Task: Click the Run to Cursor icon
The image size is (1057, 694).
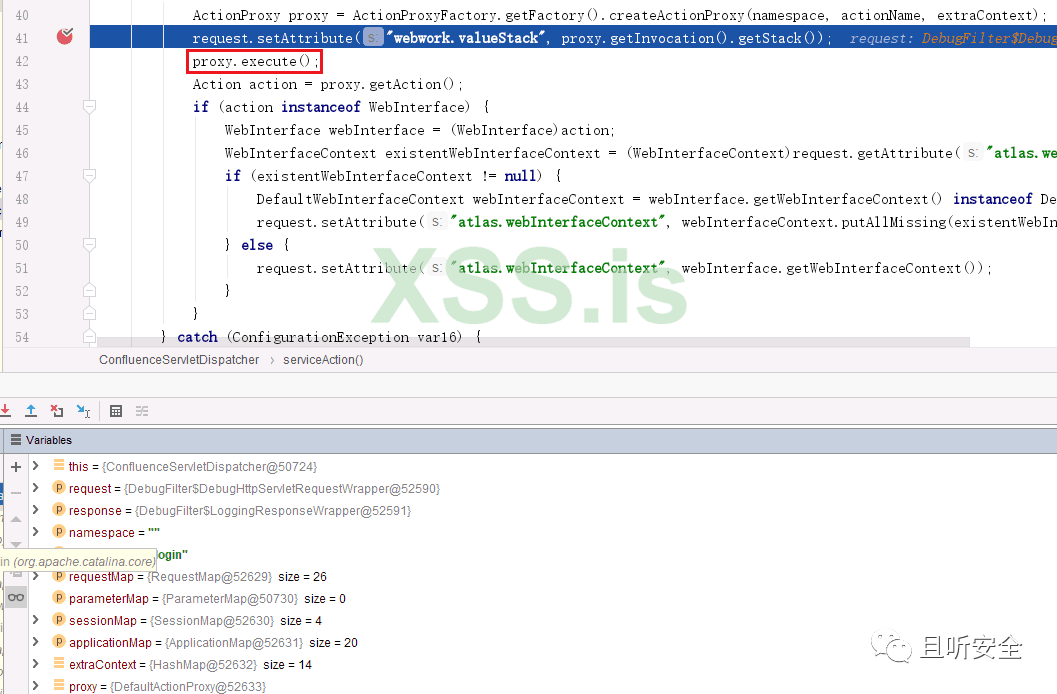Action: click(84, 410)
